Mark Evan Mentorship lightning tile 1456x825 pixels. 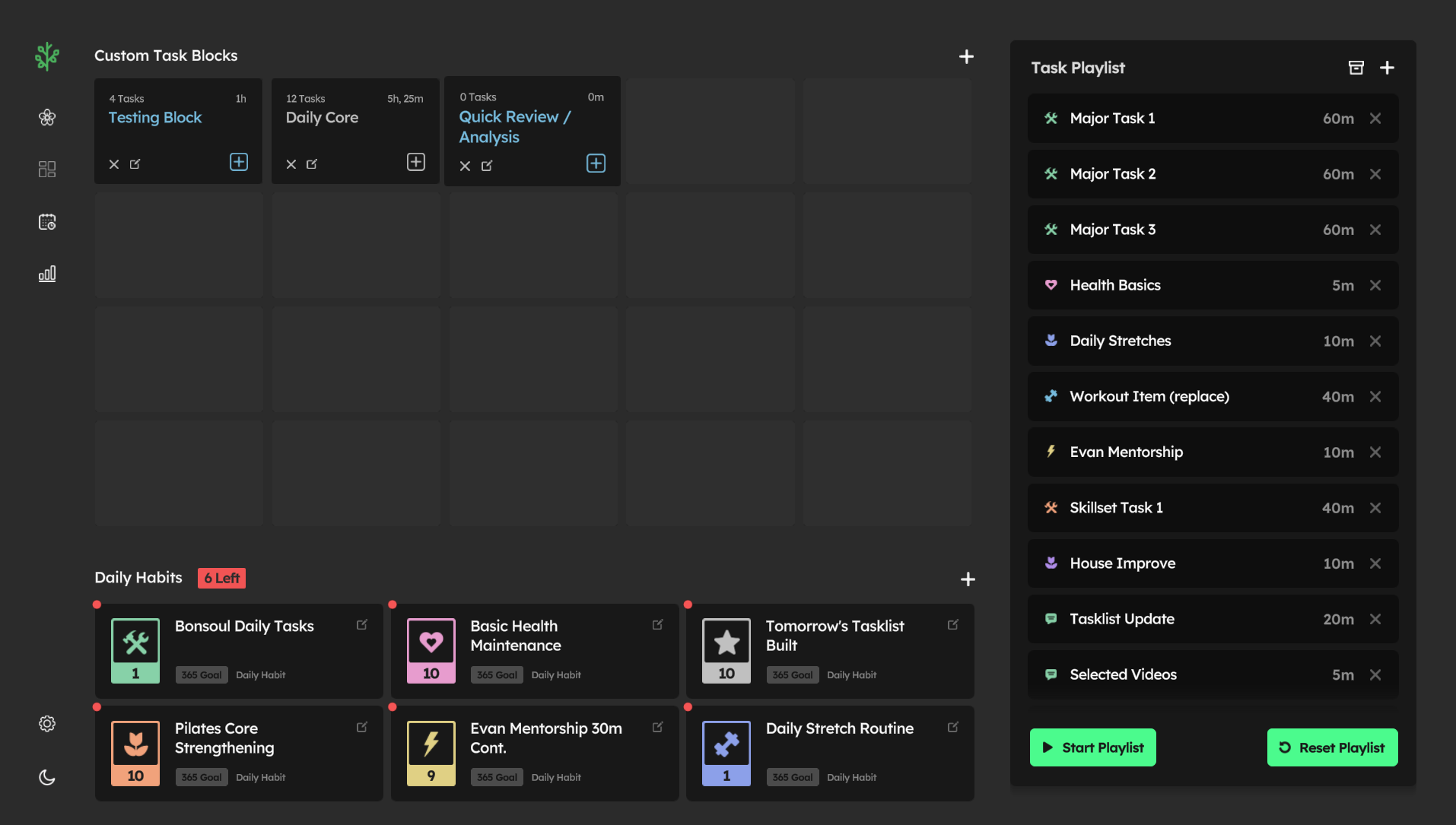pos(431,754)
